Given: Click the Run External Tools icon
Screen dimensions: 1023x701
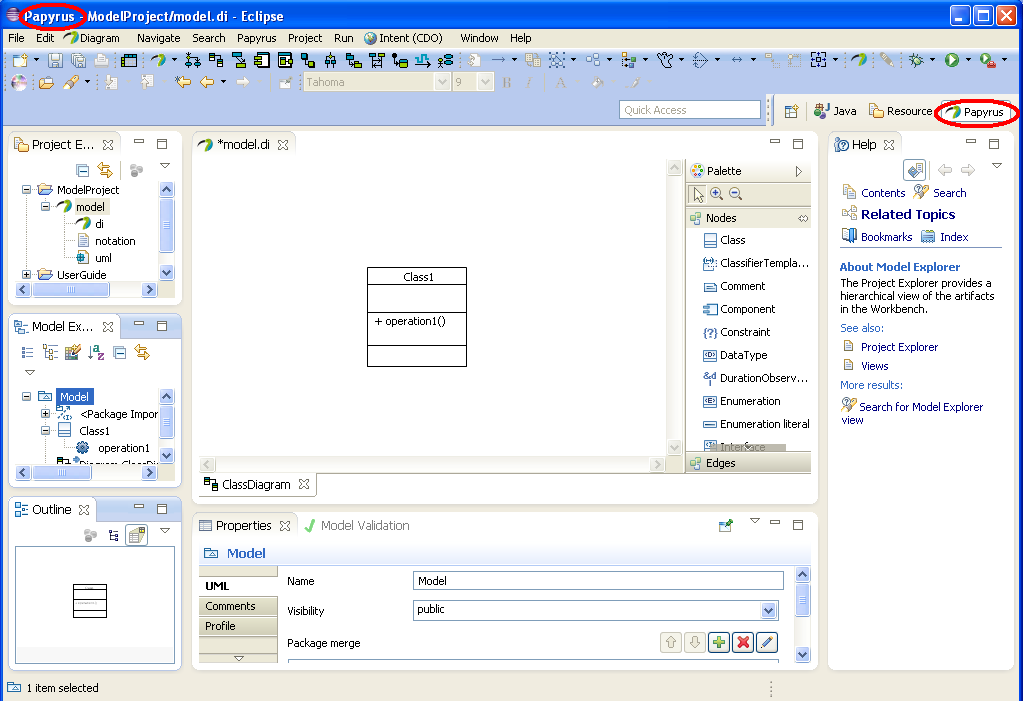Looking at the screenshot, I should [988, 61].
